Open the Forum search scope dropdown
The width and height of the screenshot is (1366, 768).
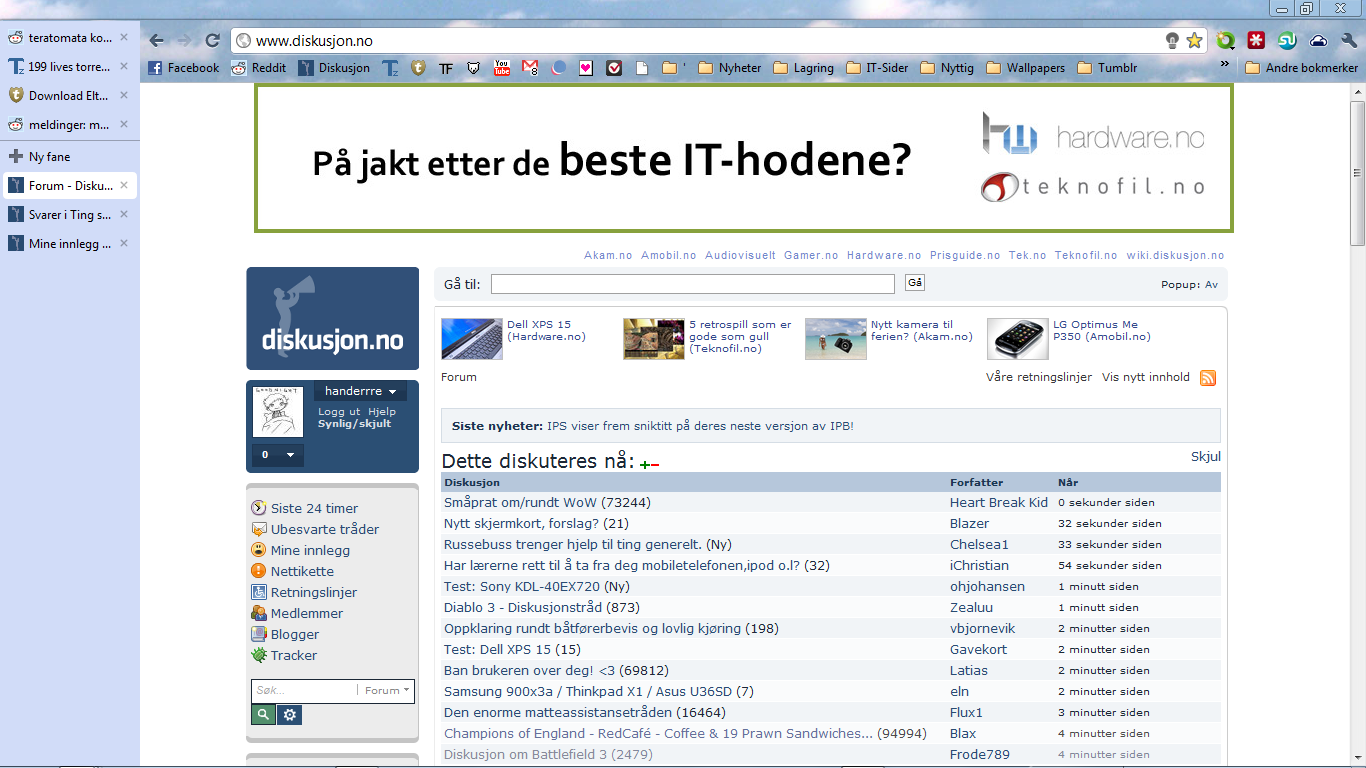(387, 690)
